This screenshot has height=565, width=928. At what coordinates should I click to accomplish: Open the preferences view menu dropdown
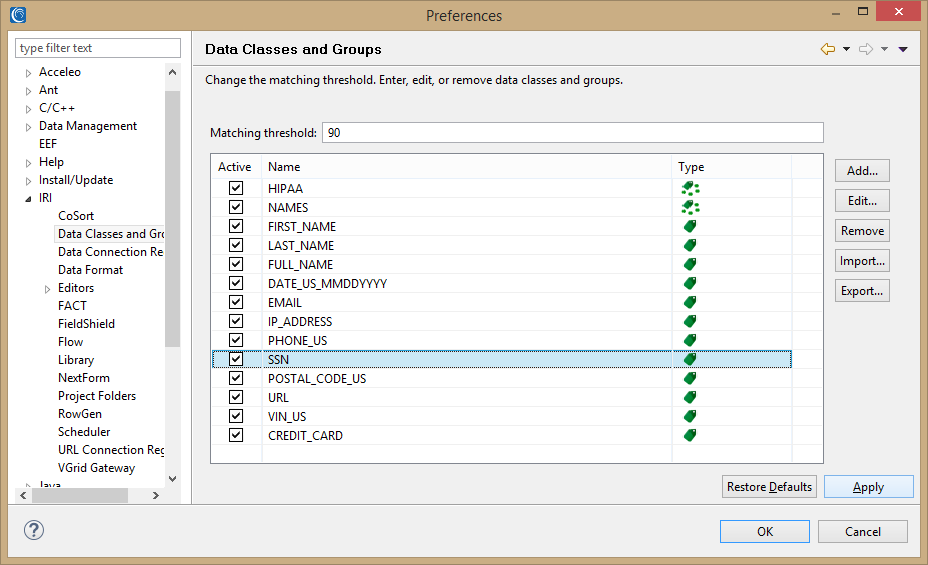pyautogui.click(x=903, y=49)
